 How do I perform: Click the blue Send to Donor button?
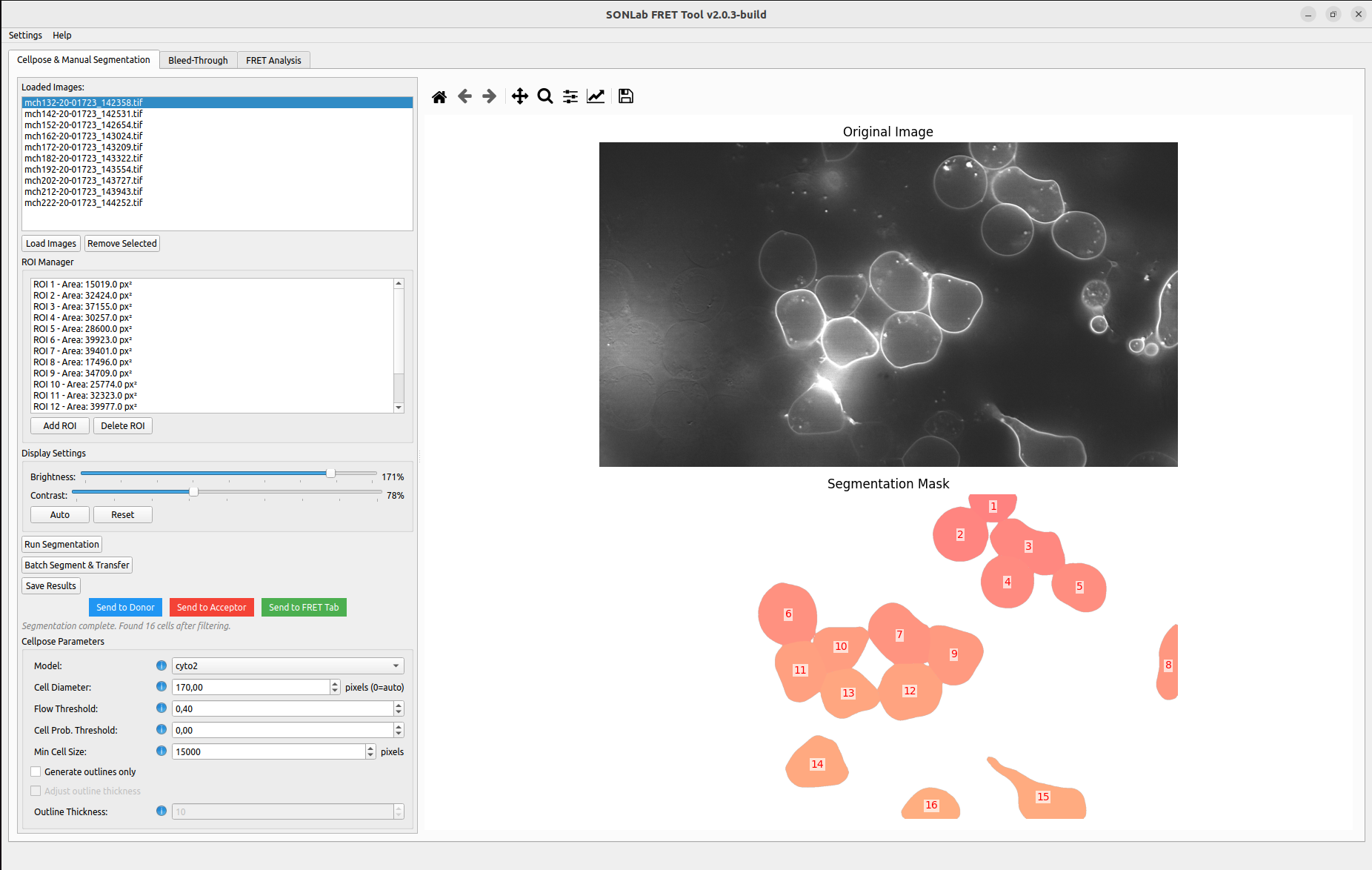(125, 607)
